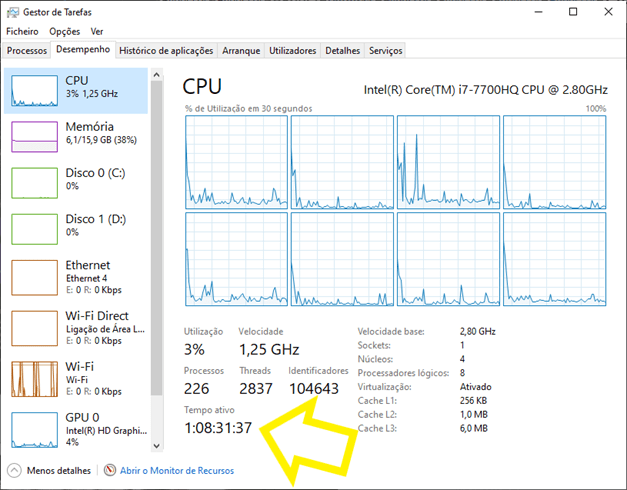
Task: Click the Resource Monitor icon
Action: tap(110, 470)
